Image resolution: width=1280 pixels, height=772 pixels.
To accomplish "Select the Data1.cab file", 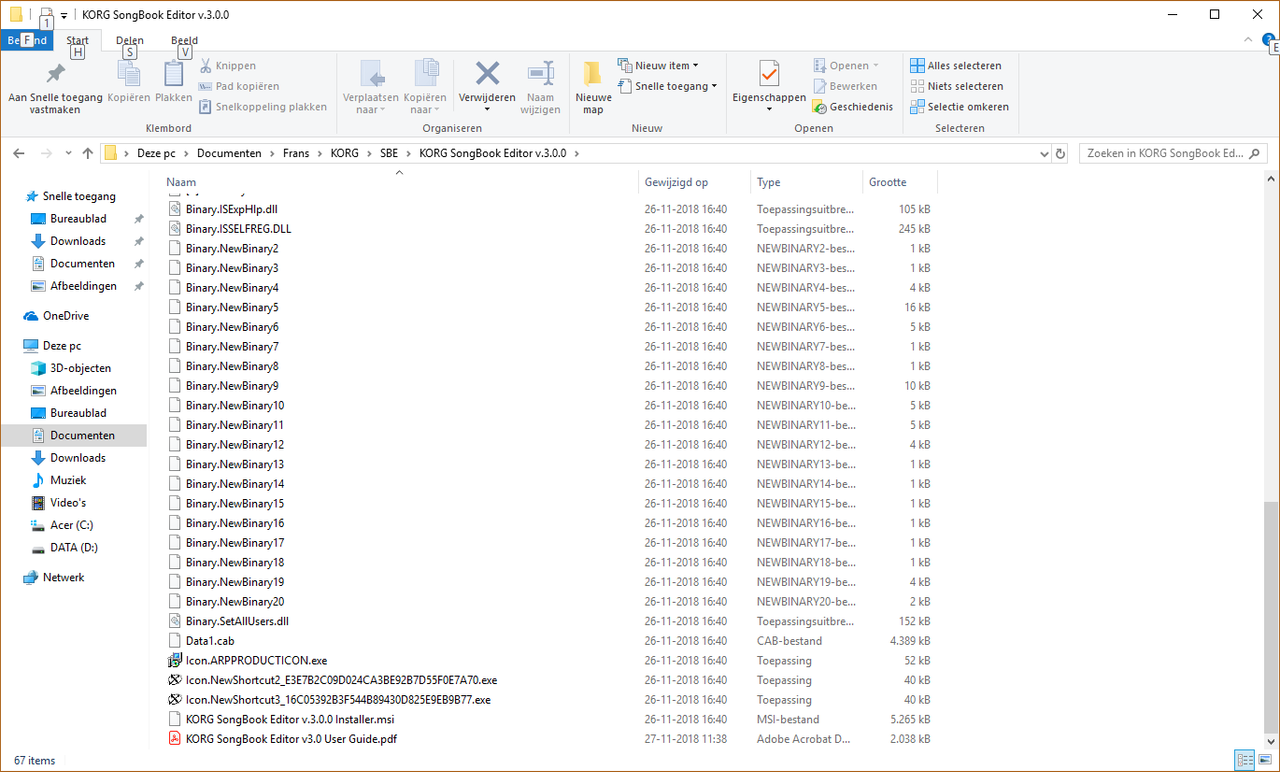I will [210, 641].
